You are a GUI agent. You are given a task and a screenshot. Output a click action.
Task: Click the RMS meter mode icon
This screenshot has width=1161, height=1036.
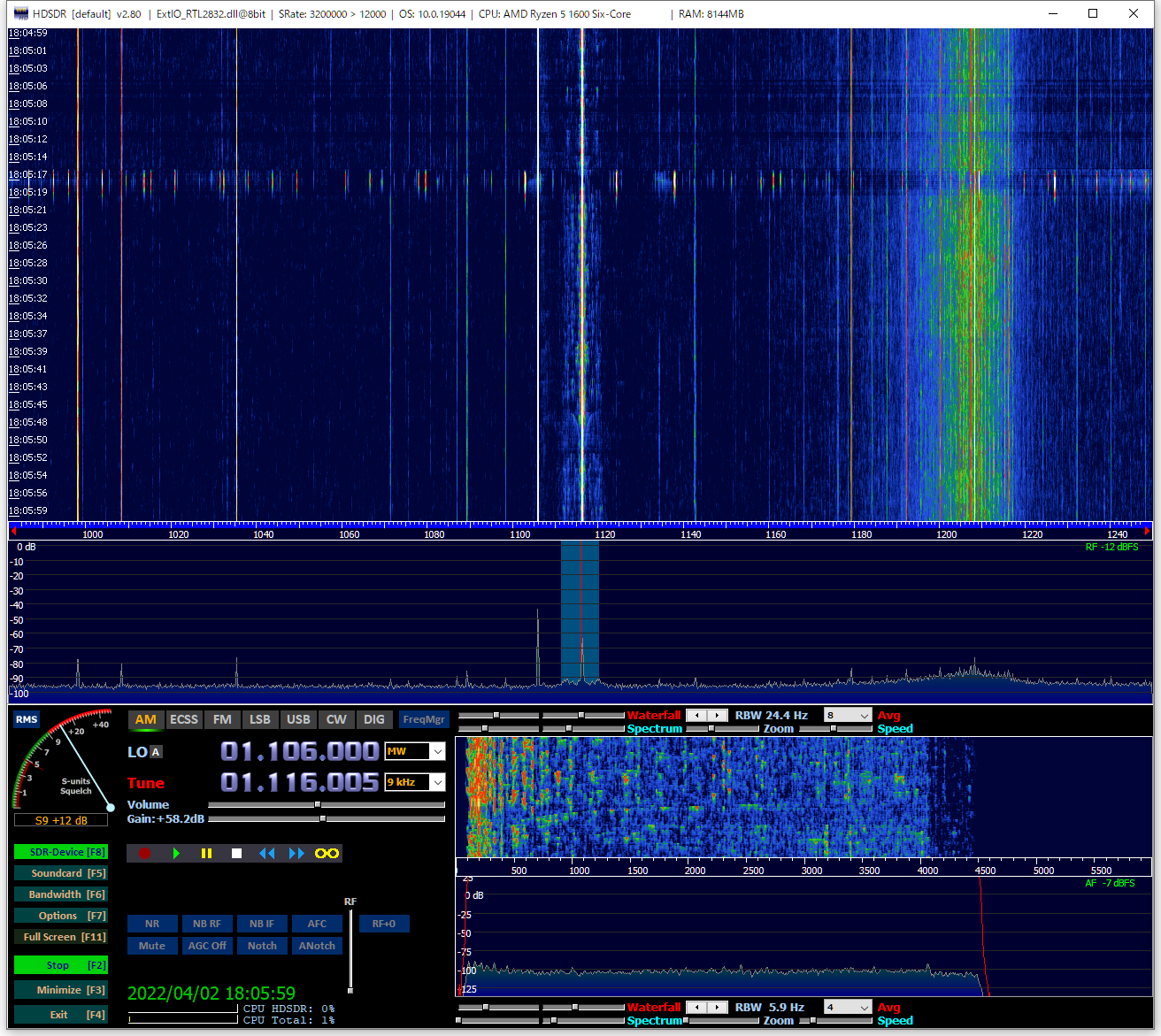pyautogui.click(x=27, y=719)
